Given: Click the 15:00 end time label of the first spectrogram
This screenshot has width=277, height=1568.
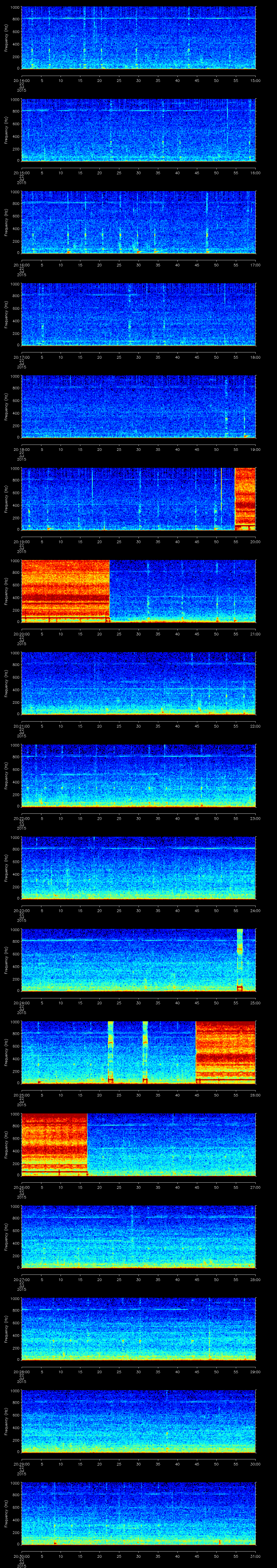Looking at the screenshot, I should [256, 80].
